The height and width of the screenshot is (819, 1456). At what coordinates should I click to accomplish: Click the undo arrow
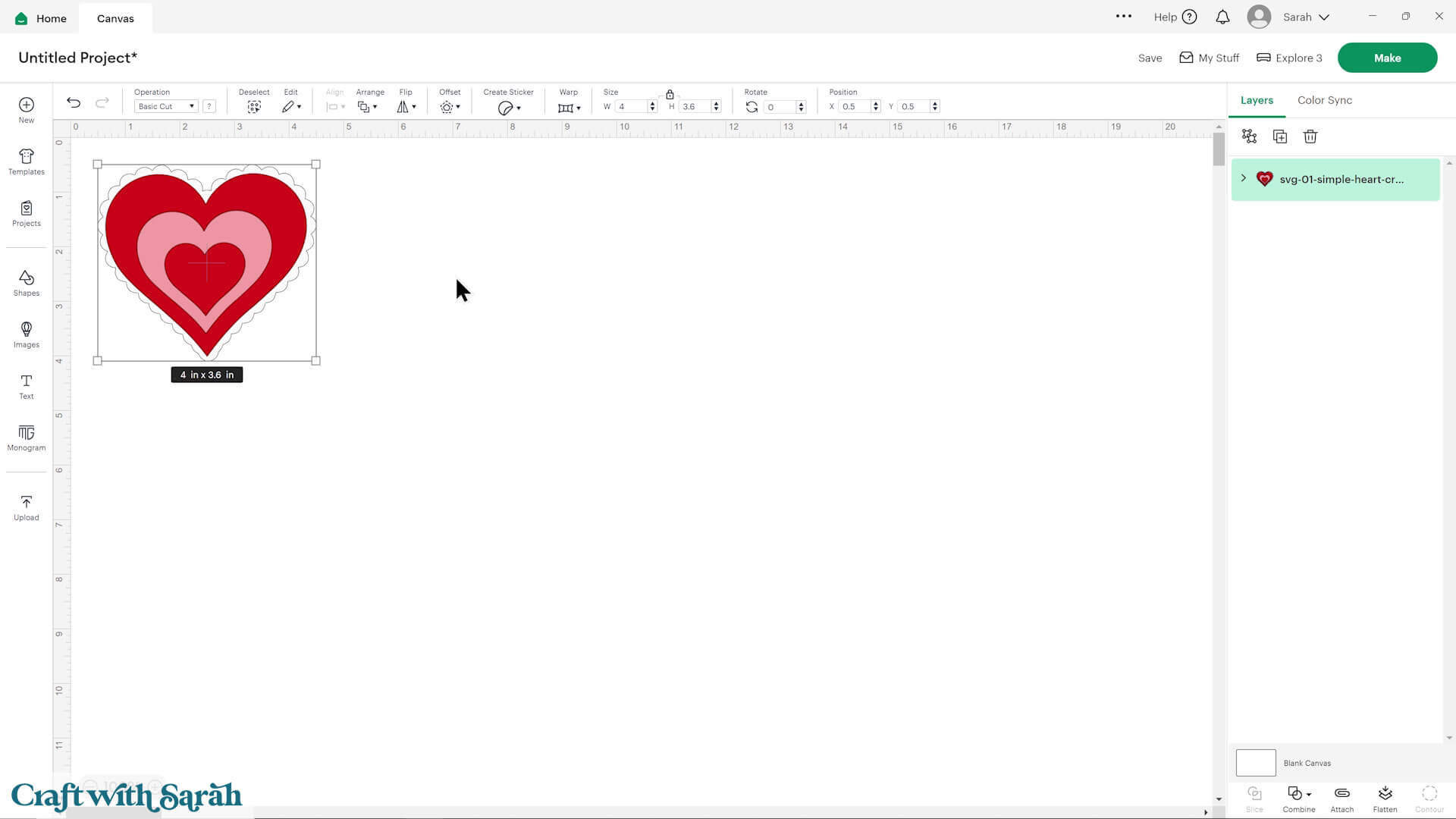tap(74, 102)
